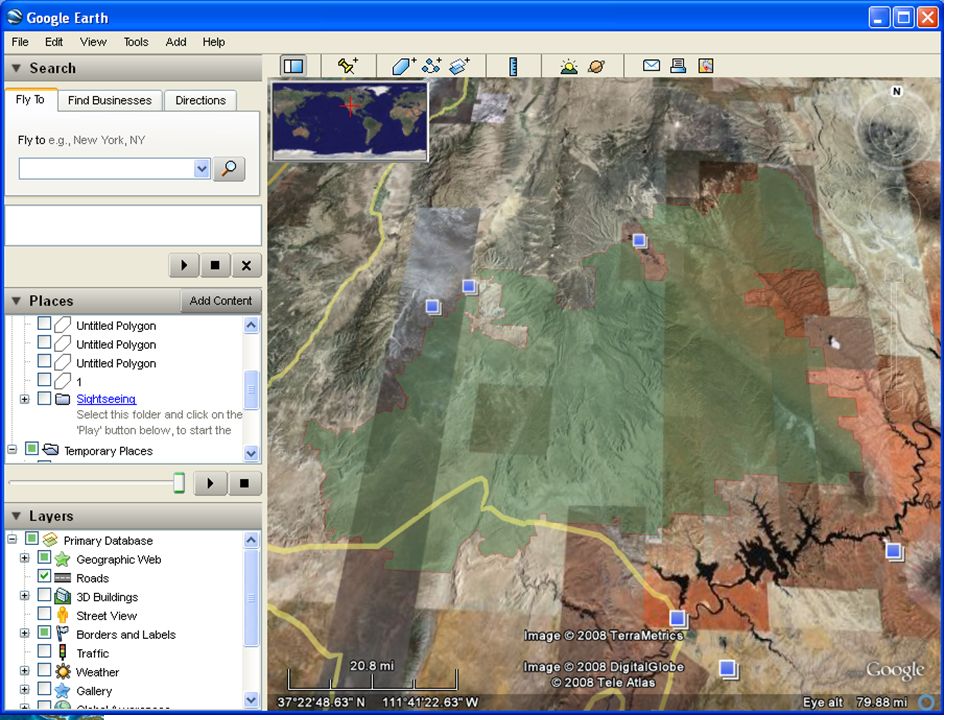
Task: Switch to the Find Businesses tab
Action: (110, 100)
